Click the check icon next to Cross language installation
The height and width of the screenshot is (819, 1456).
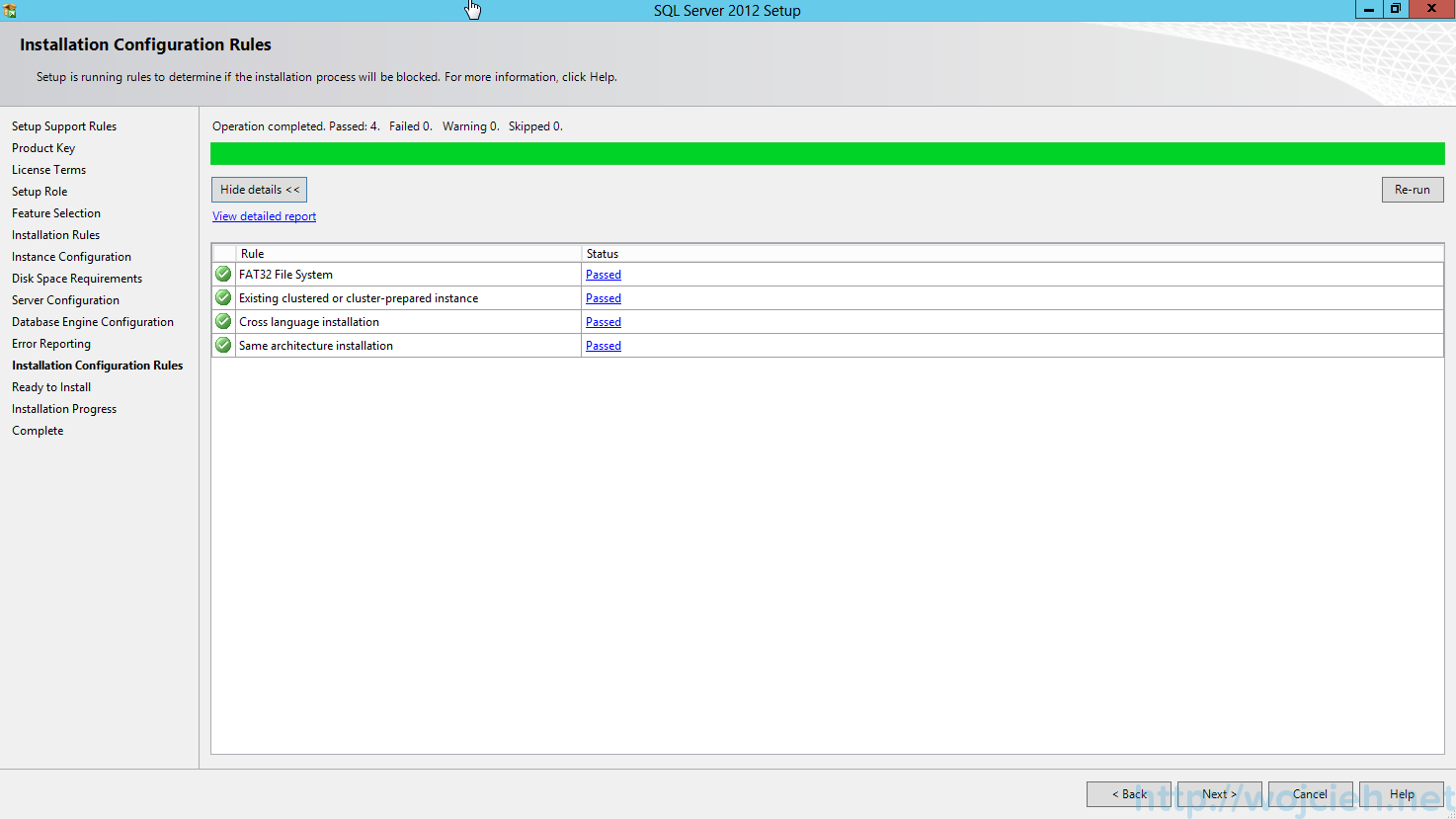click(x=223, y=321)
